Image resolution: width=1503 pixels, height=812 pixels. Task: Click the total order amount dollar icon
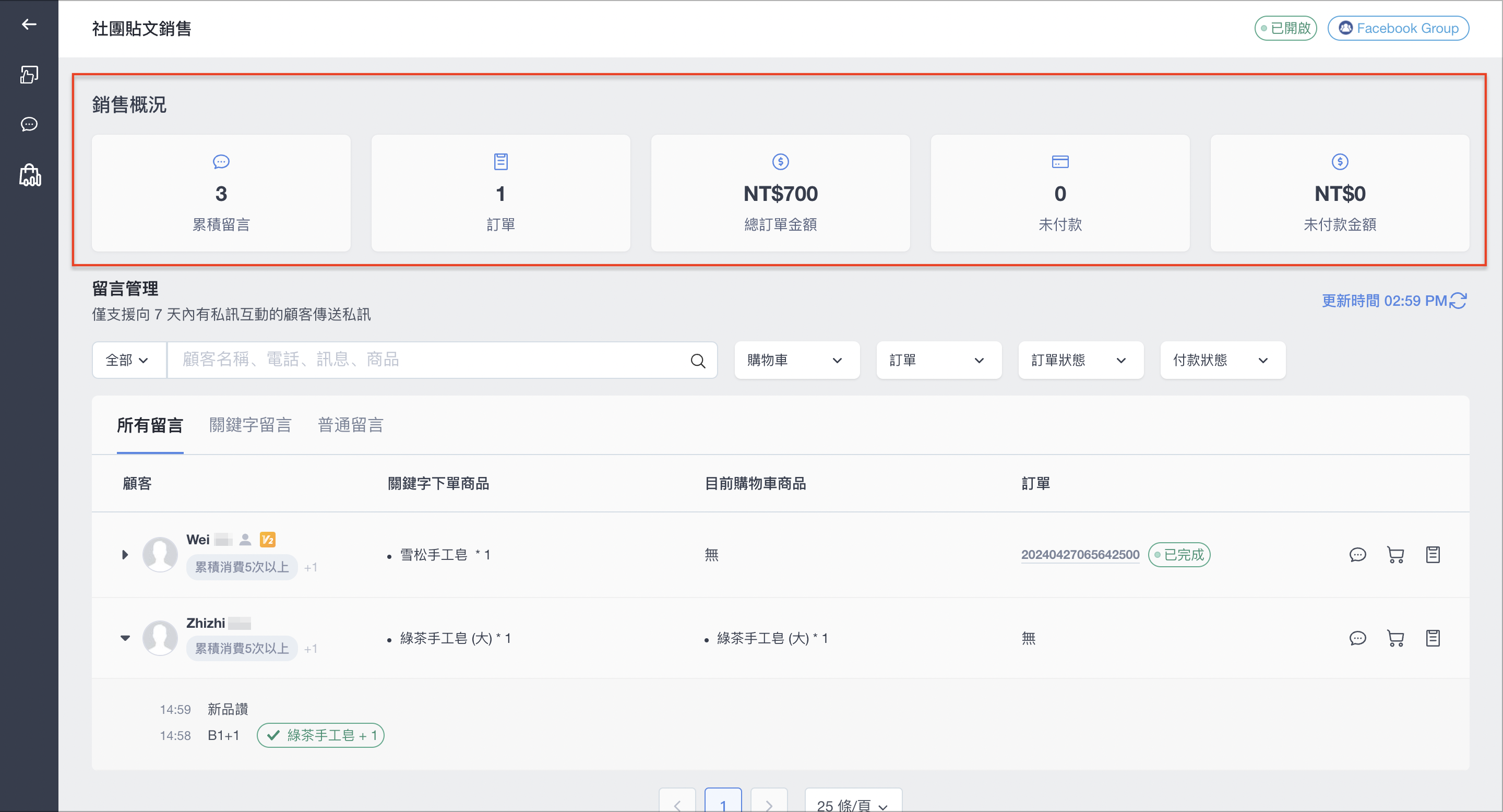pyautogui.click(x=780, y=162)
